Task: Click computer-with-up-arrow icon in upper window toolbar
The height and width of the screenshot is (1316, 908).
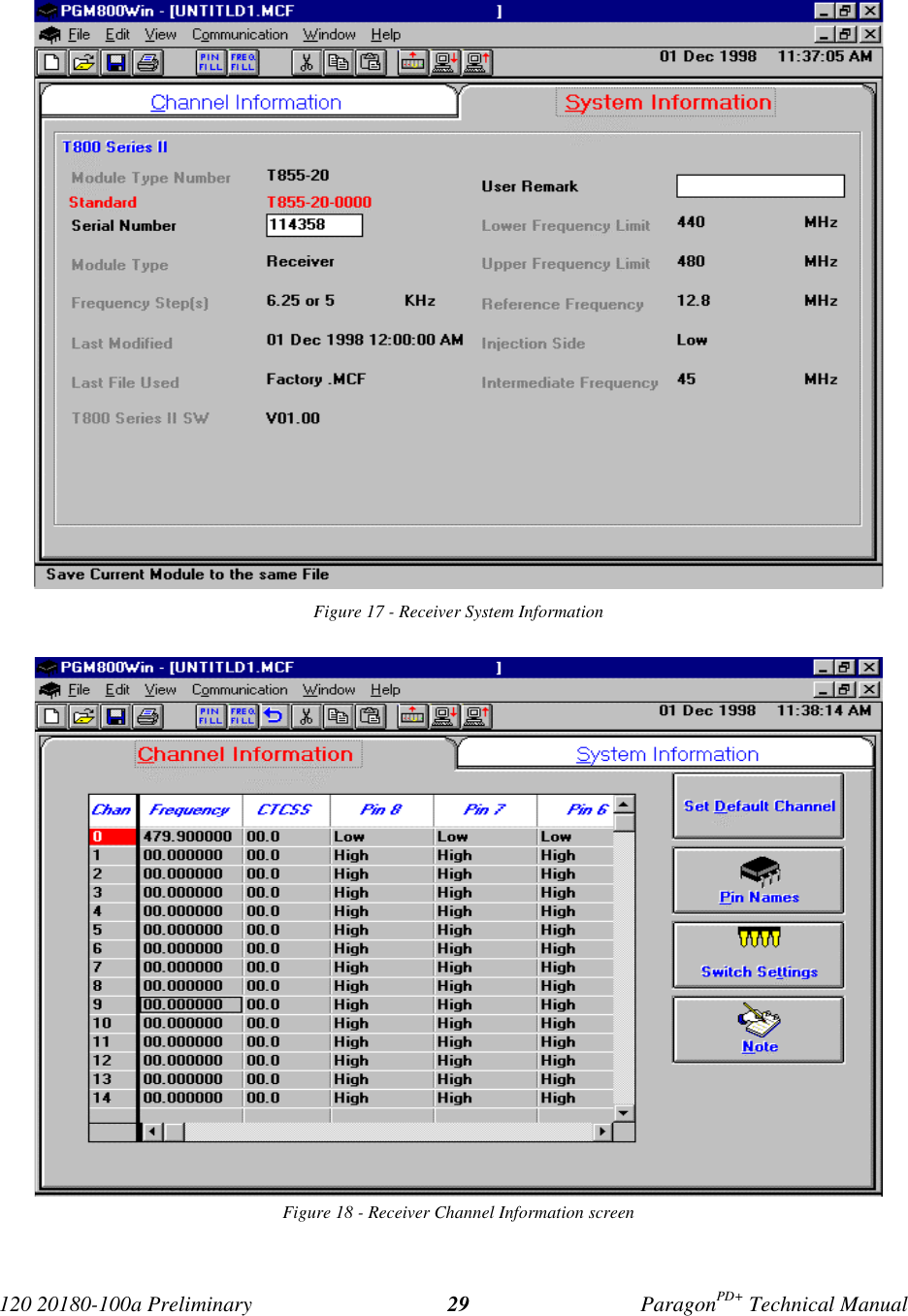Action: [x=477, y=63]
